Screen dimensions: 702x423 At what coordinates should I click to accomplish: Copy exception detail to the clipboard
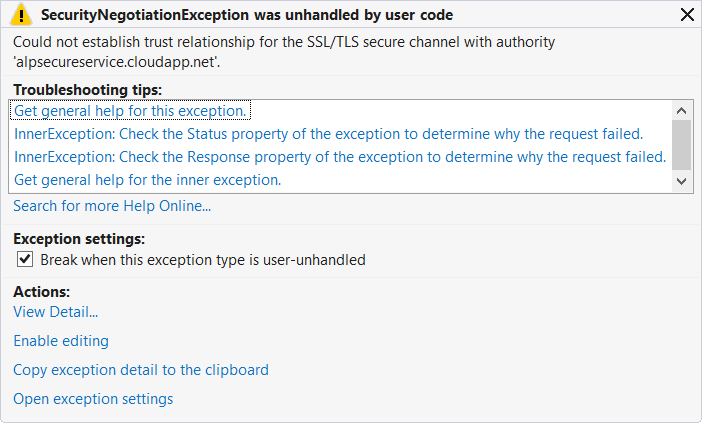point(141,370)
